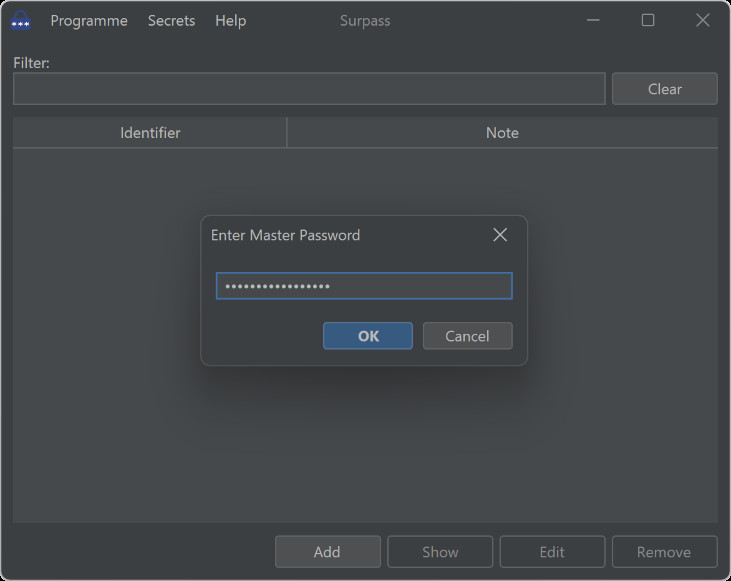Image resolution: width=731 pixels, height=581 pixels.
Task: Click the Surpass padlock app icon
Action: [21, 21]
